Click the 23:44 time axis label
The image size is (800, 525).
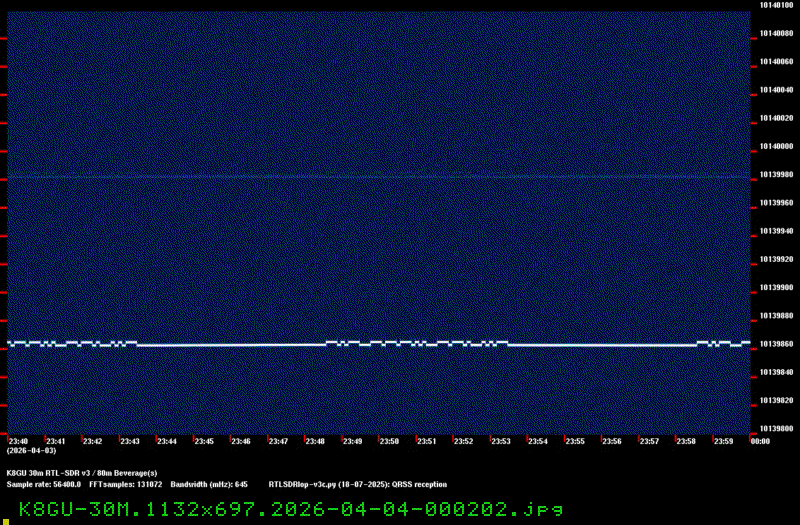click(x=167, y=441)
